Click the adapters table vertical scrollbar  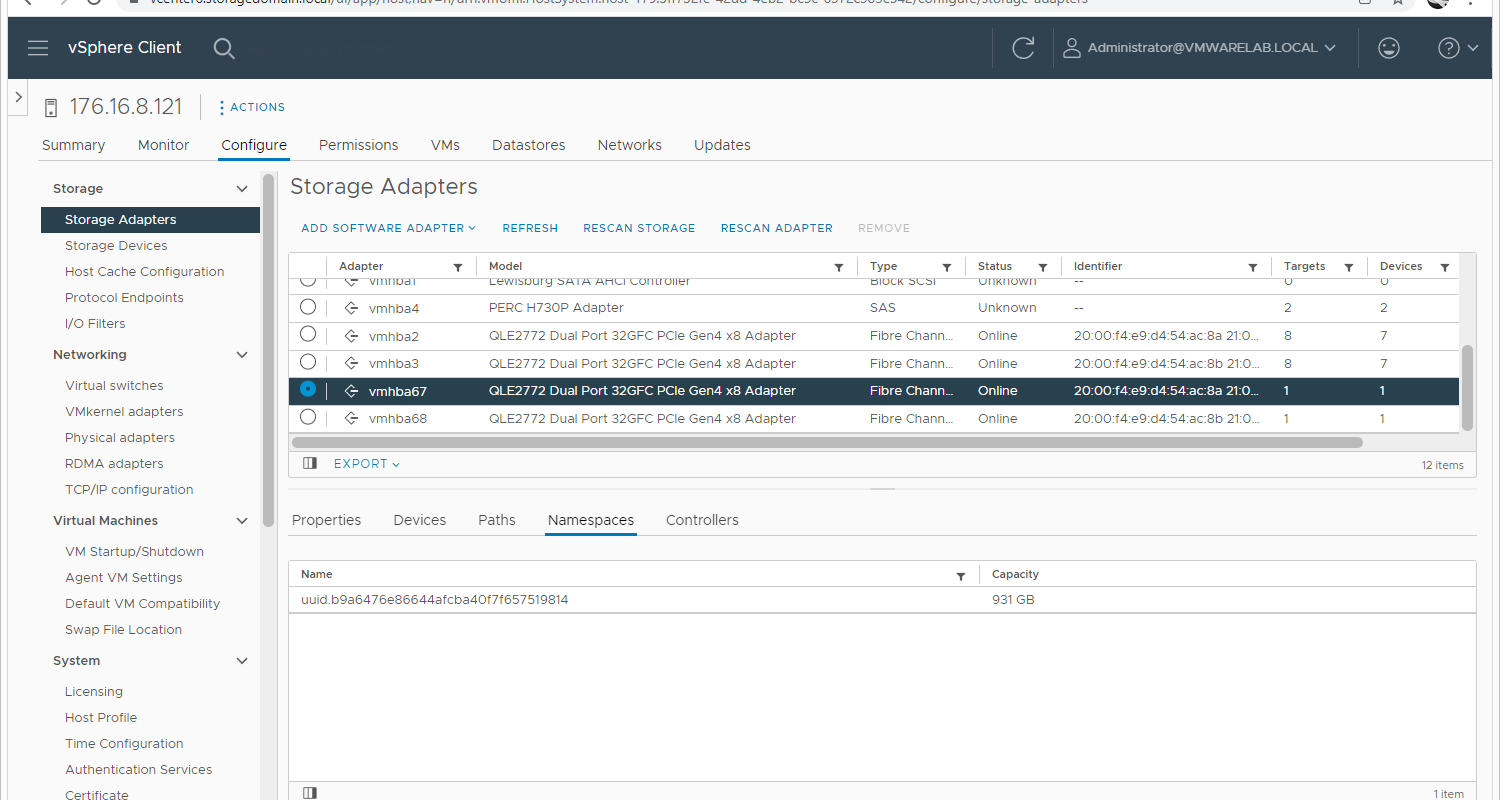[x=1468, y=387]
